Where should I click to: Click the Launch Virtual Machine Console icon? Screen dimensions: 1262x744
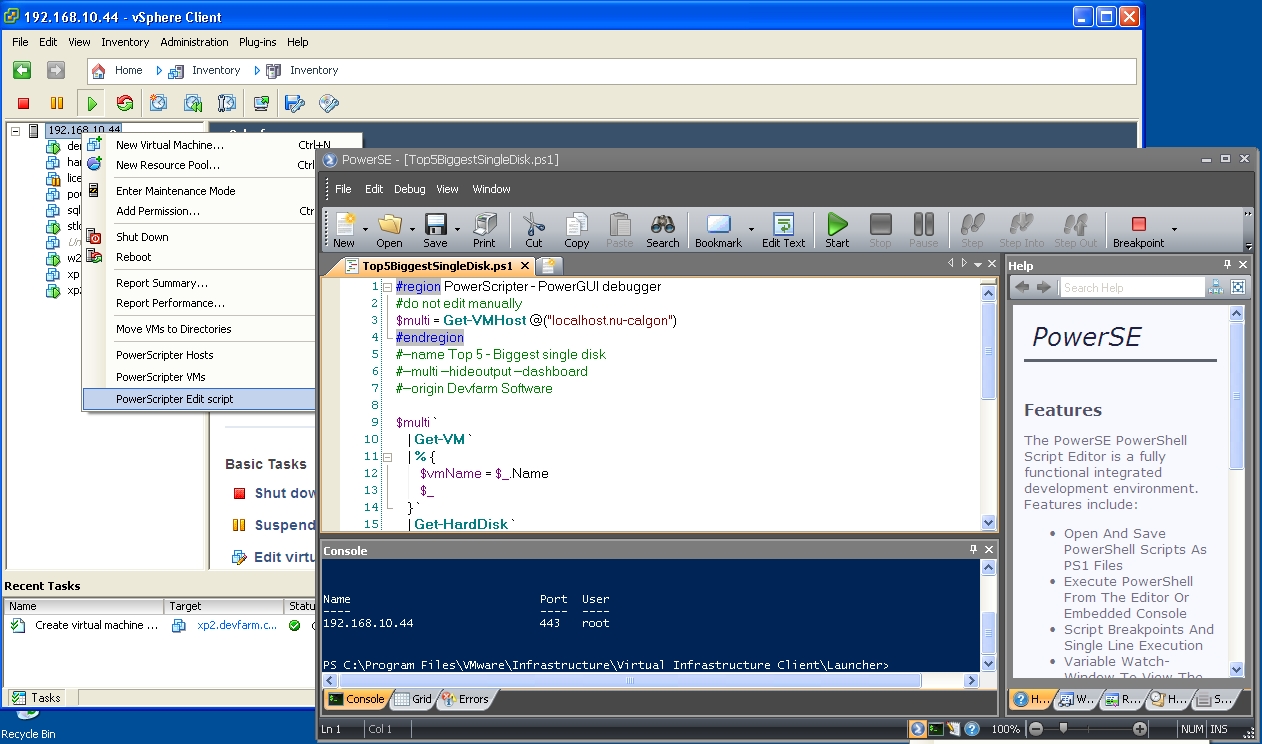pos(261,103)
